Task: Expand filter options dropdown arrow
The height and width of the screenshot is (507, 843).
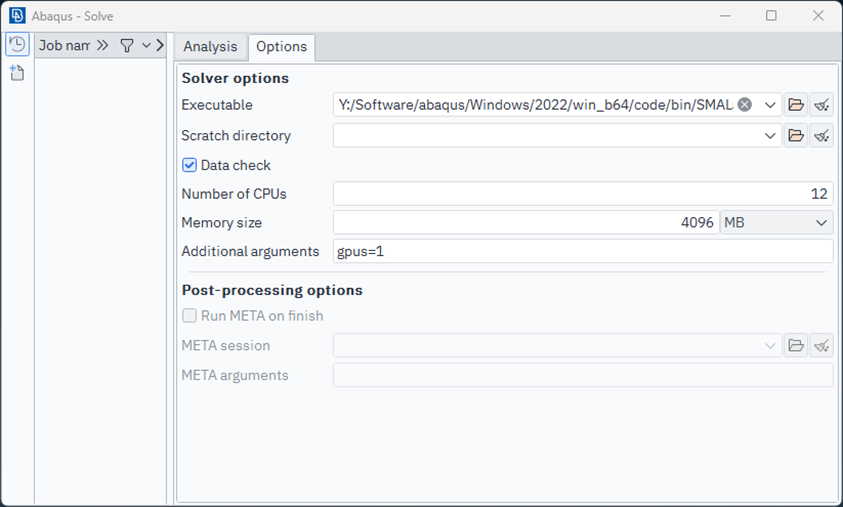Action: pyautogui.click(x=146, y=46)
